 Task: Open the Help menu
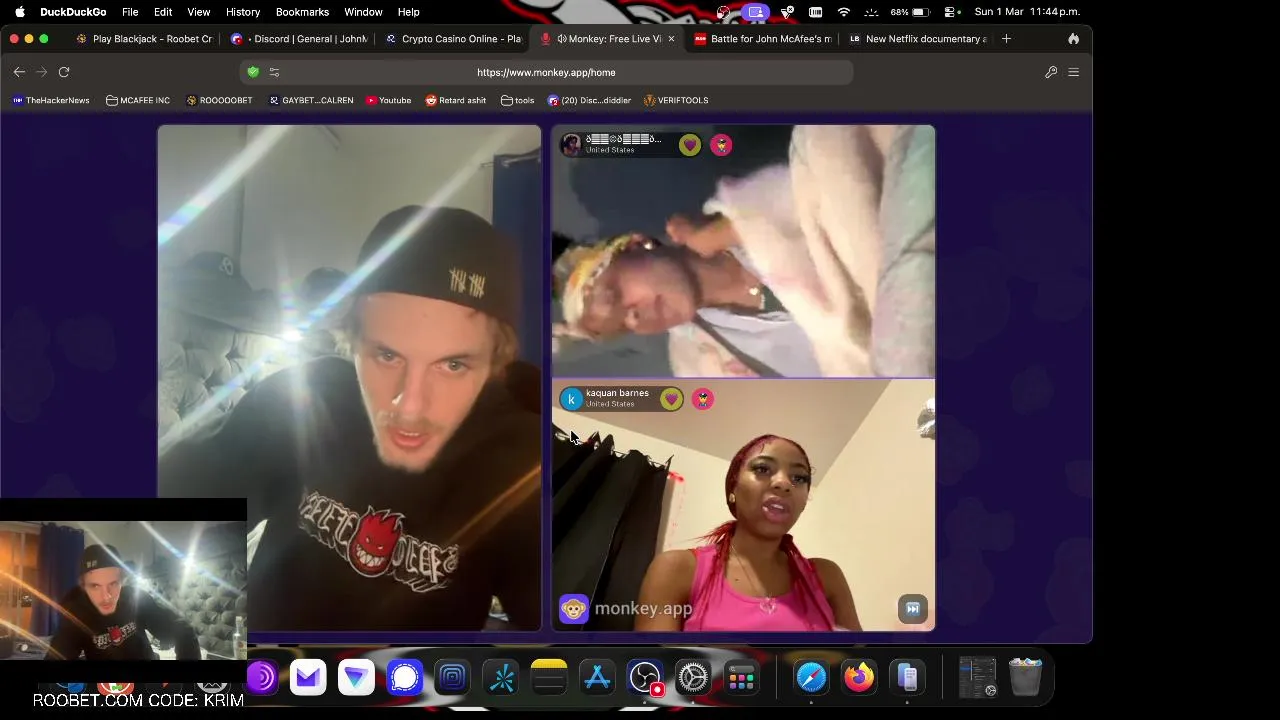pyautogui.click(x=408, y=12)
